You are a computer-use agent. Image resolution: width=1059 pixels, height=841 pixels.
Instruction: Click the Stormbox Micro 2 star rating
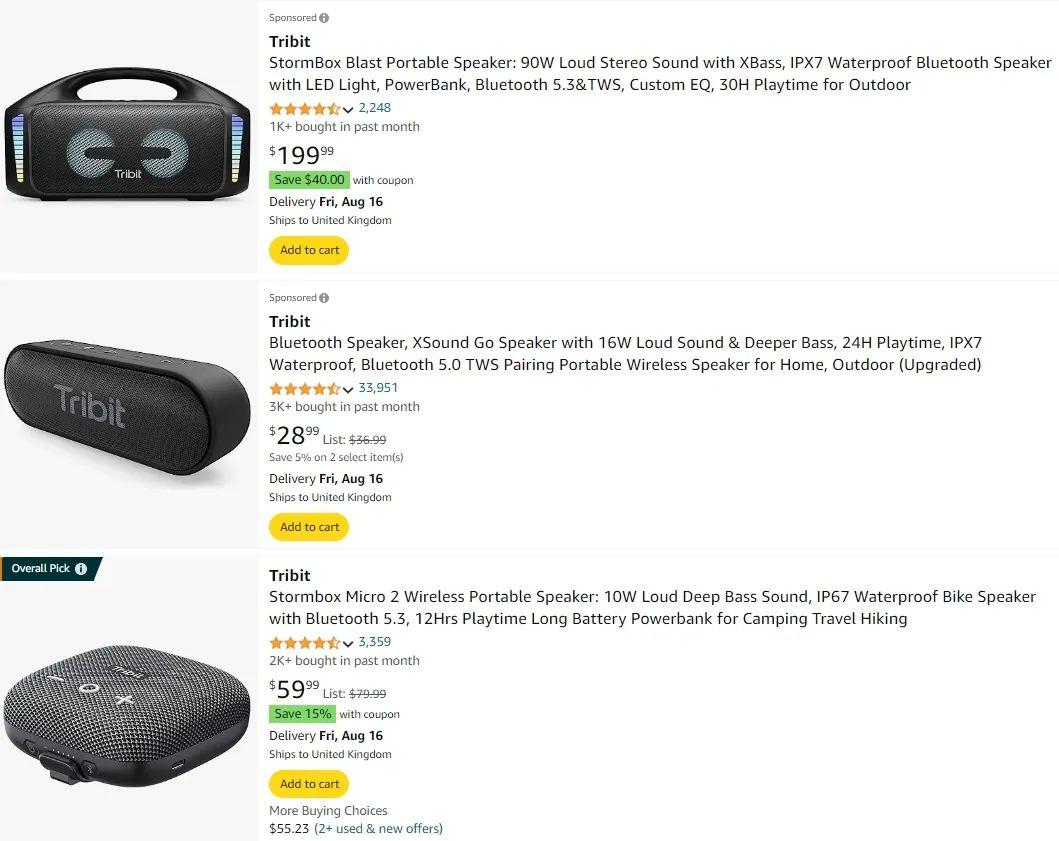304,643
